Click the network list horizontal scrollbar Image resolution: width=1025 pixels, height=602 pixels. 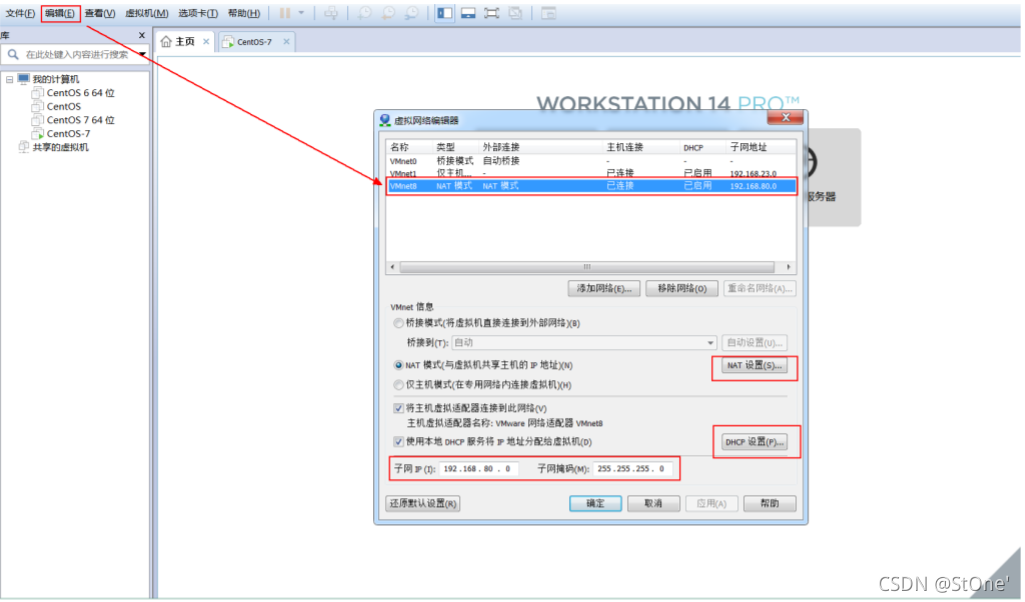click(587, 267)
